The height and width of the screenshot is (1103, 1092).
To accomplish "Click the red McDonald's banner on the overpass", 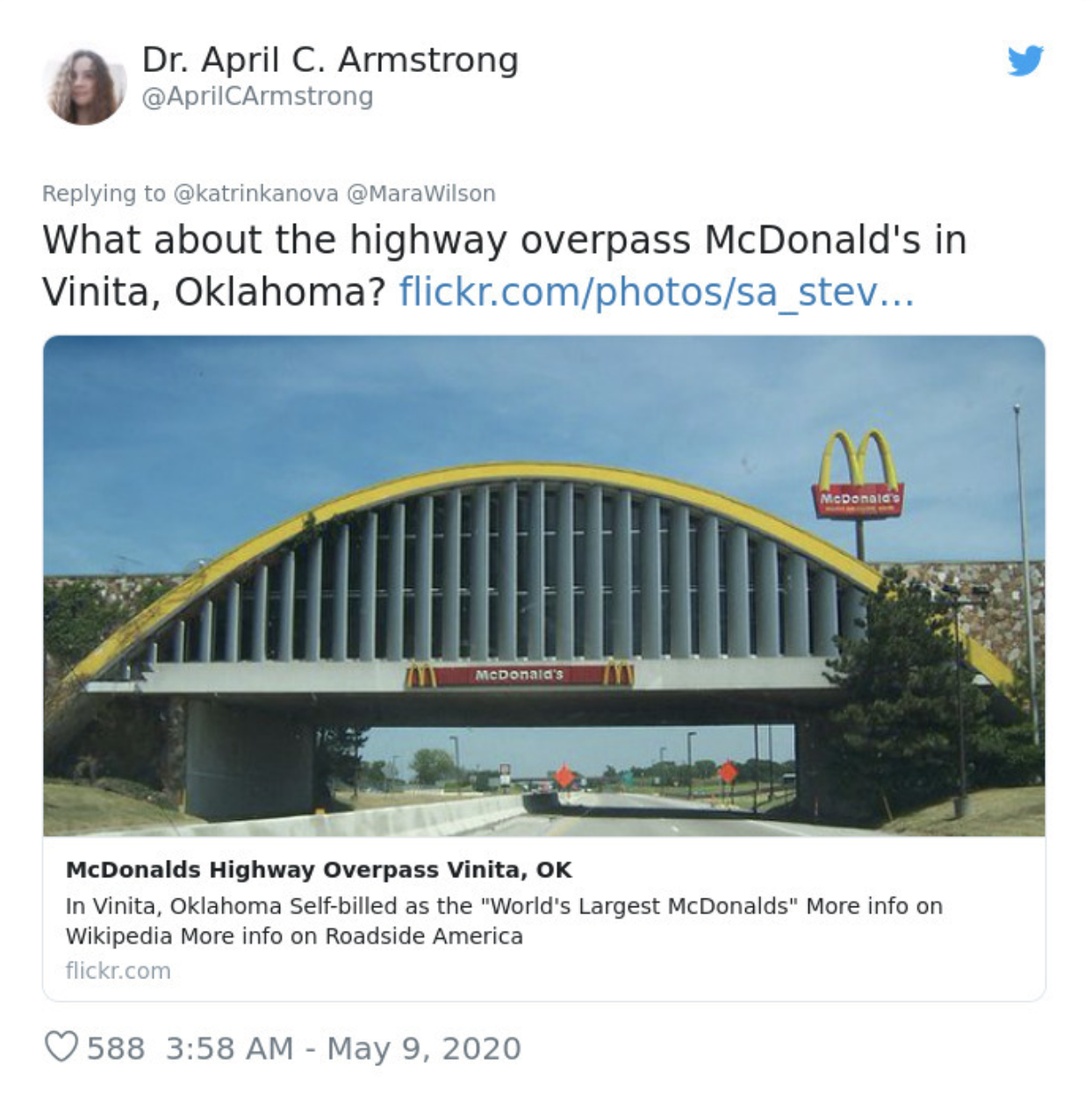I will [x=519, y=674].
